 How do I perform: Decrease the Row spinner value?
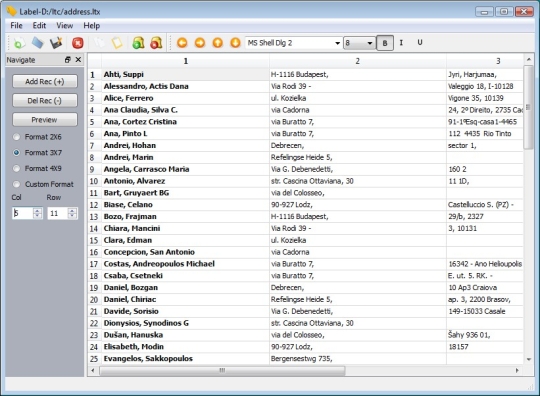point(72,216)
